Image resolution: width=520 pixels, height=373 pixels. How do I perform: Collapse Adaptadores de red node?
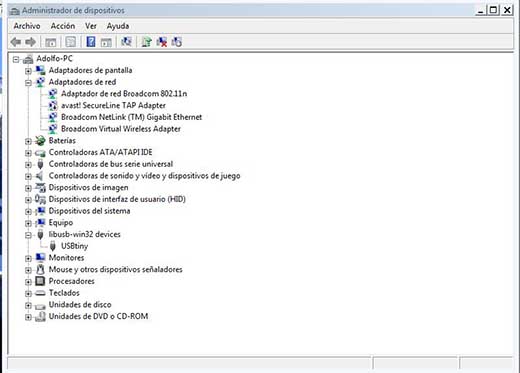coord(28,83)
